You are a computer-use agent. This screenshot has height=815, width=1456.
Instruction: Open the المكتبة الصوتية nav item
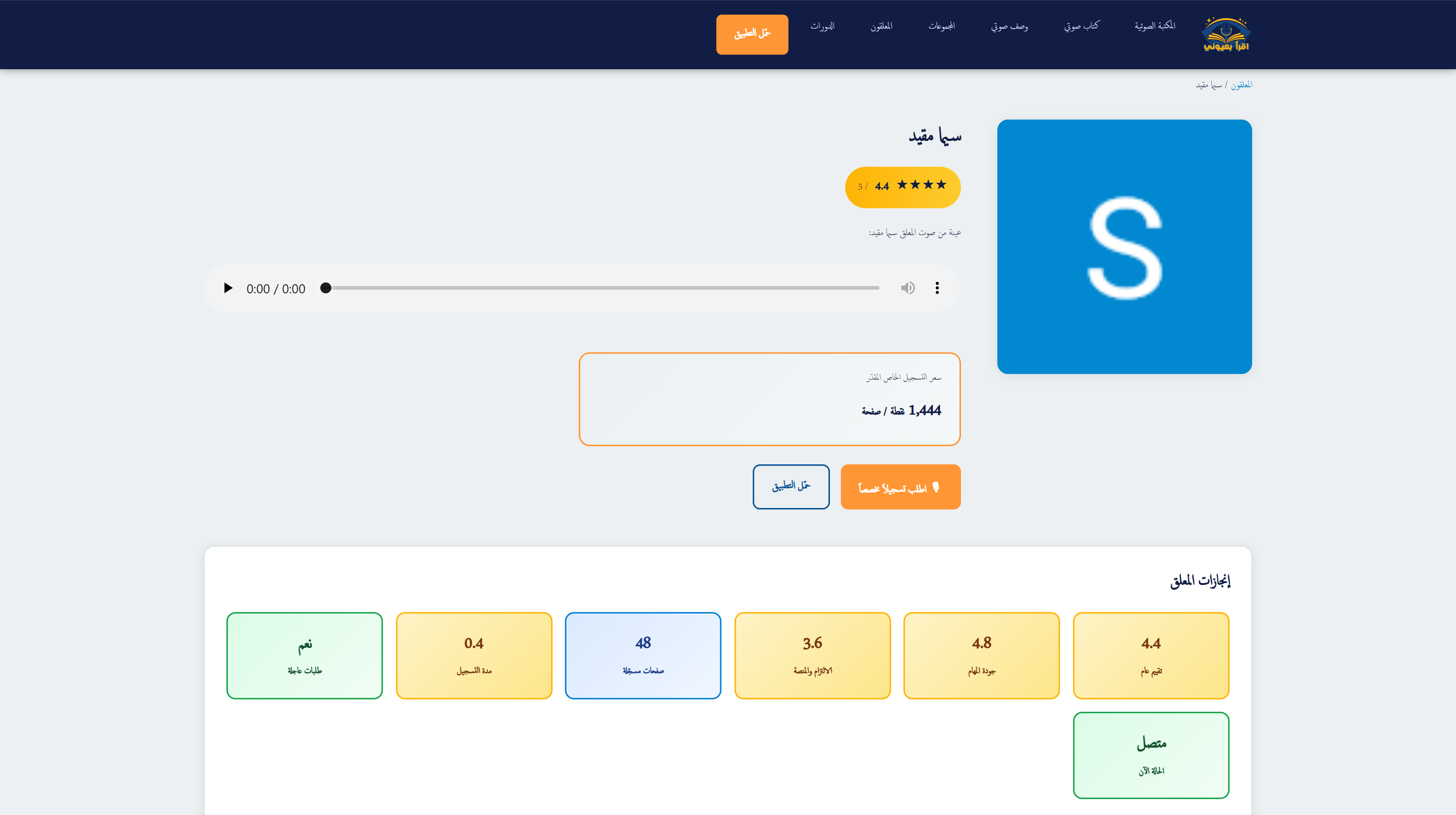coord(1155,26)
